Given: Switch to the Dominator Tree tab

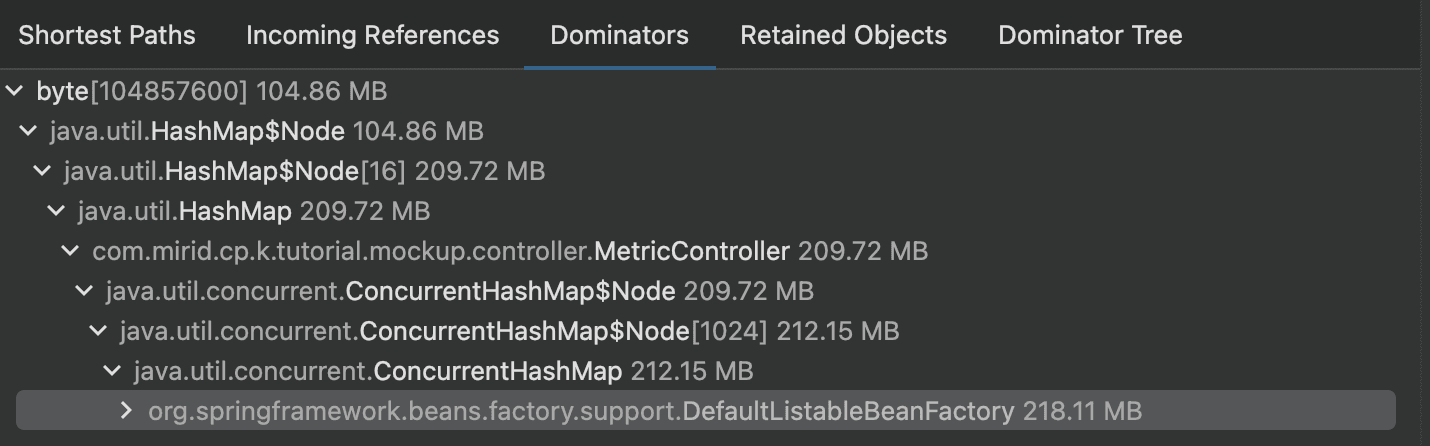Looking at the screenshot, I should tap(1090, 35).
